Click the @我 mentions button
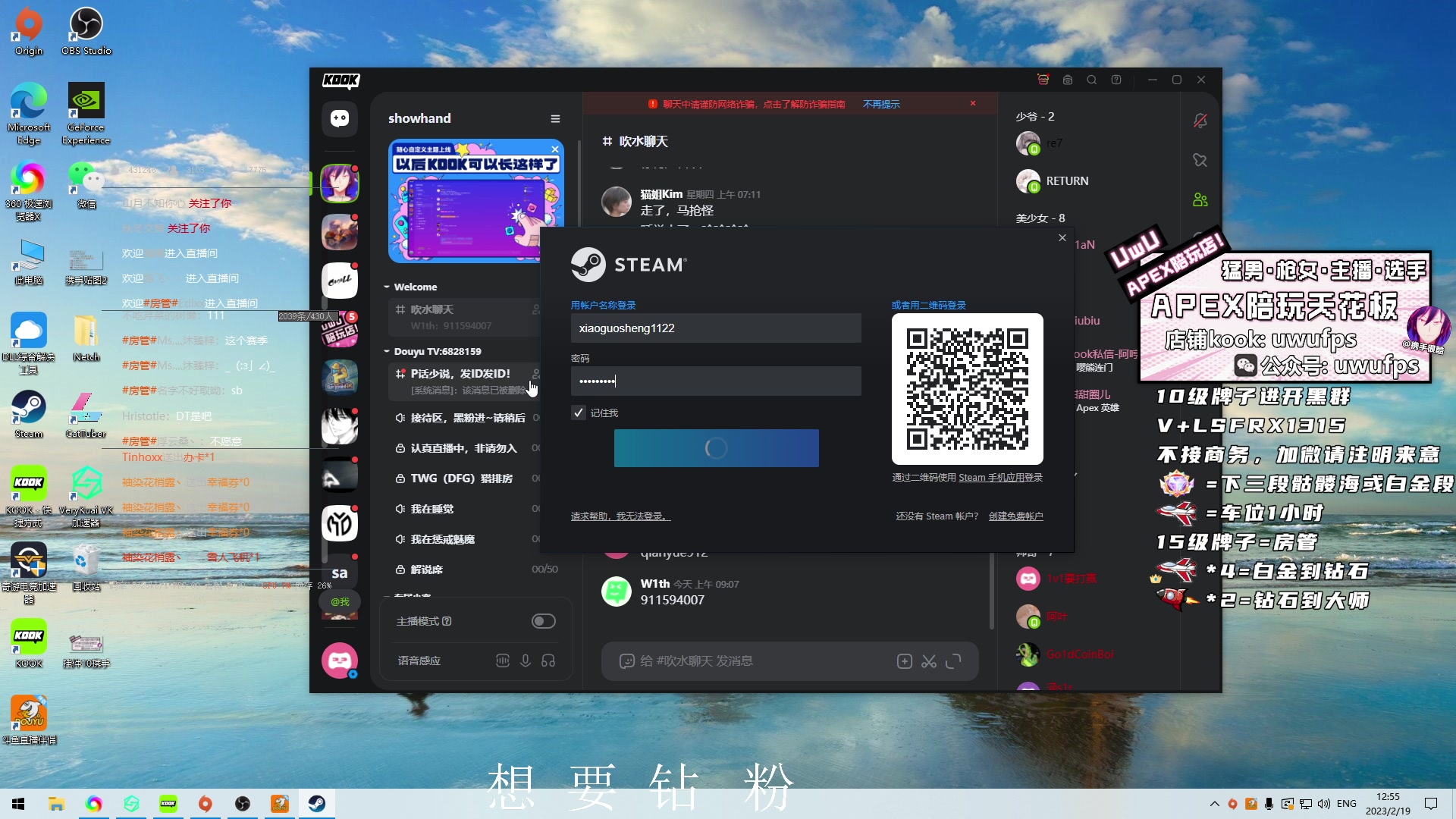 click(339, 601)
